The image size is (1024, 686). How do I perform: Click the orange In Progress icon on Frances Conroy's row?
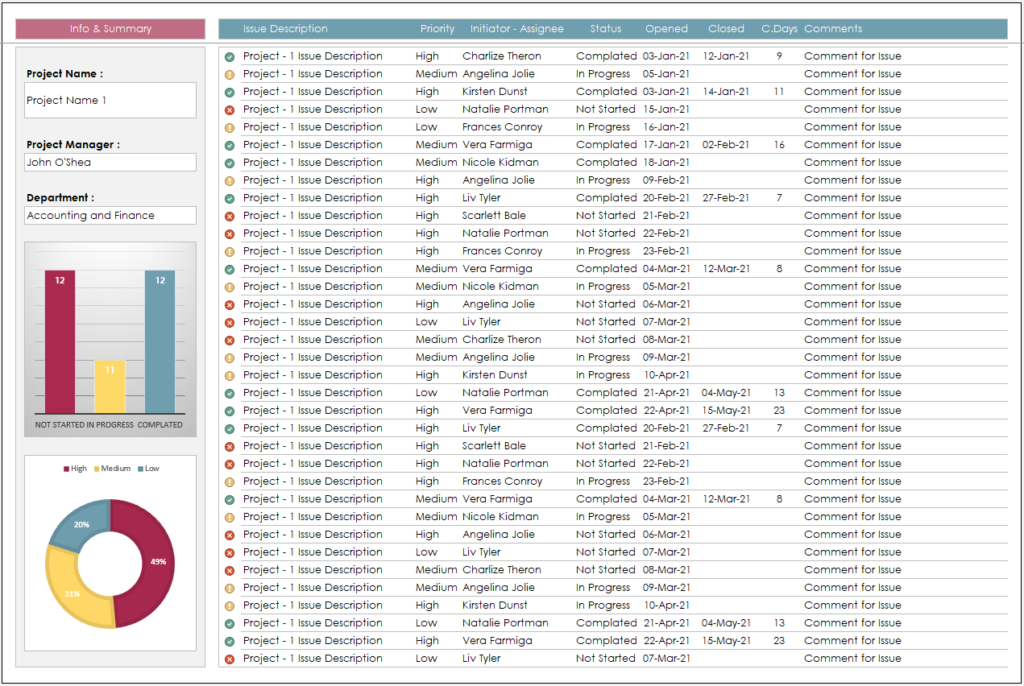tap(231, 127)
